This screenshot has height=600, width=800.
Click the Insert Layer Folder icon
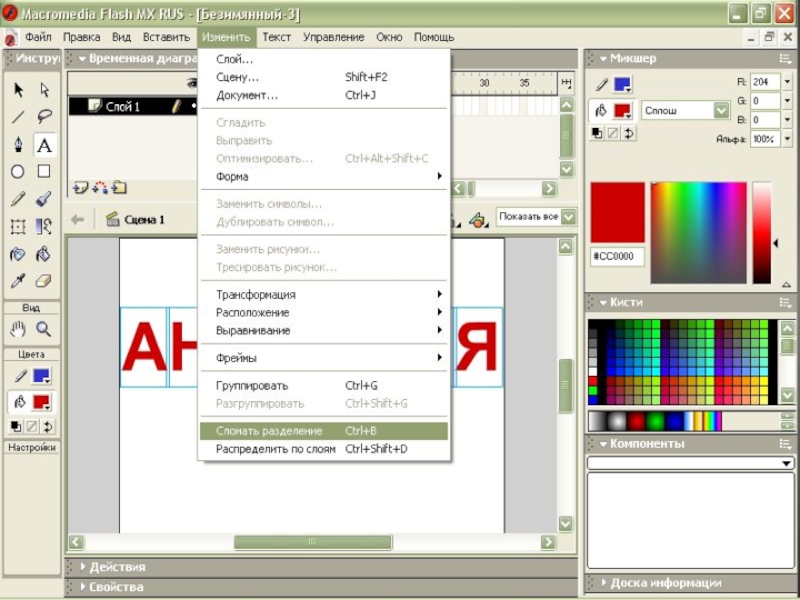coord(119,188)
